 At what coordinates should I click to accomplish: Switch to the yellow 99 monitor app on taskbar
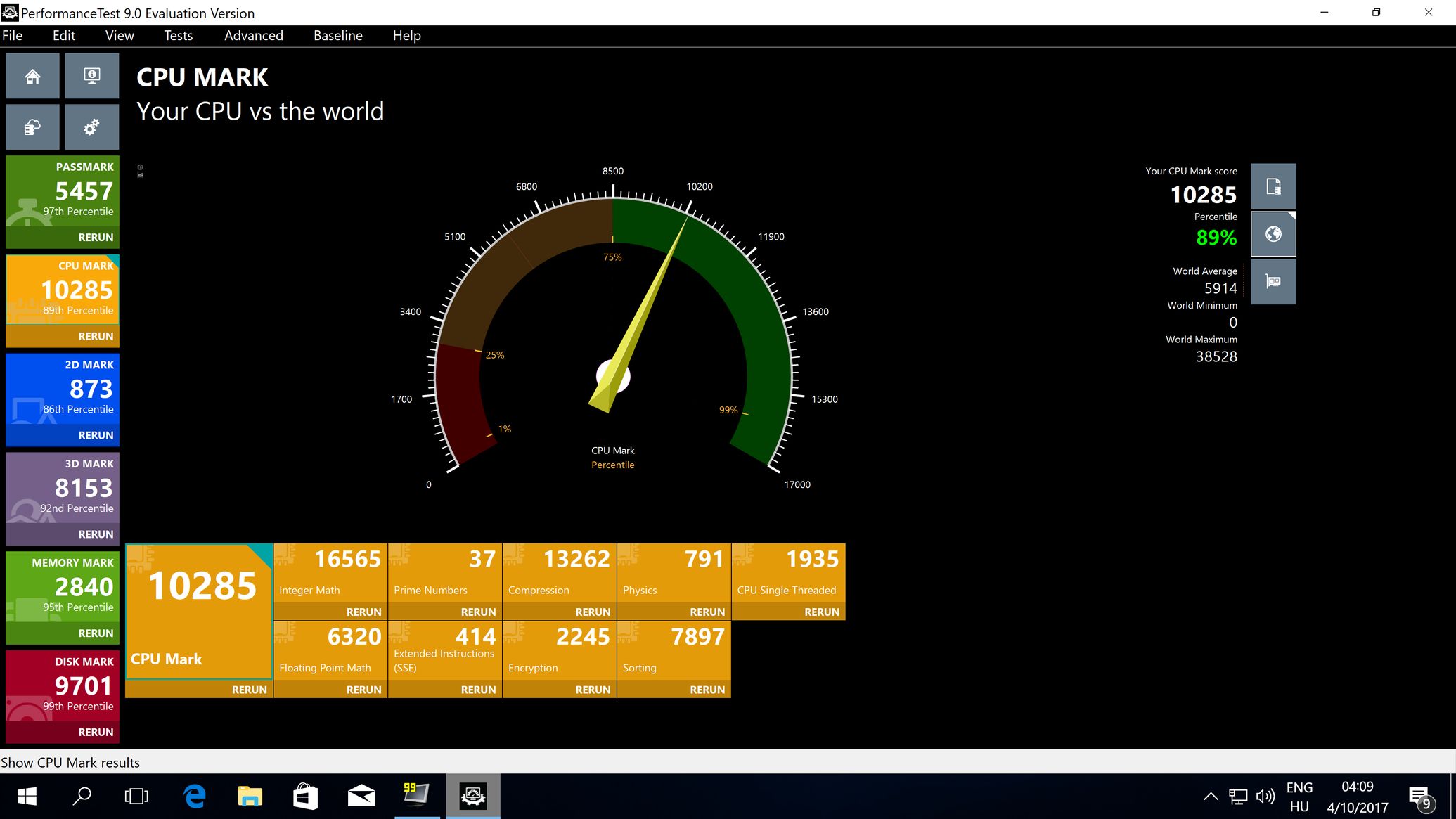pos(417,797)
